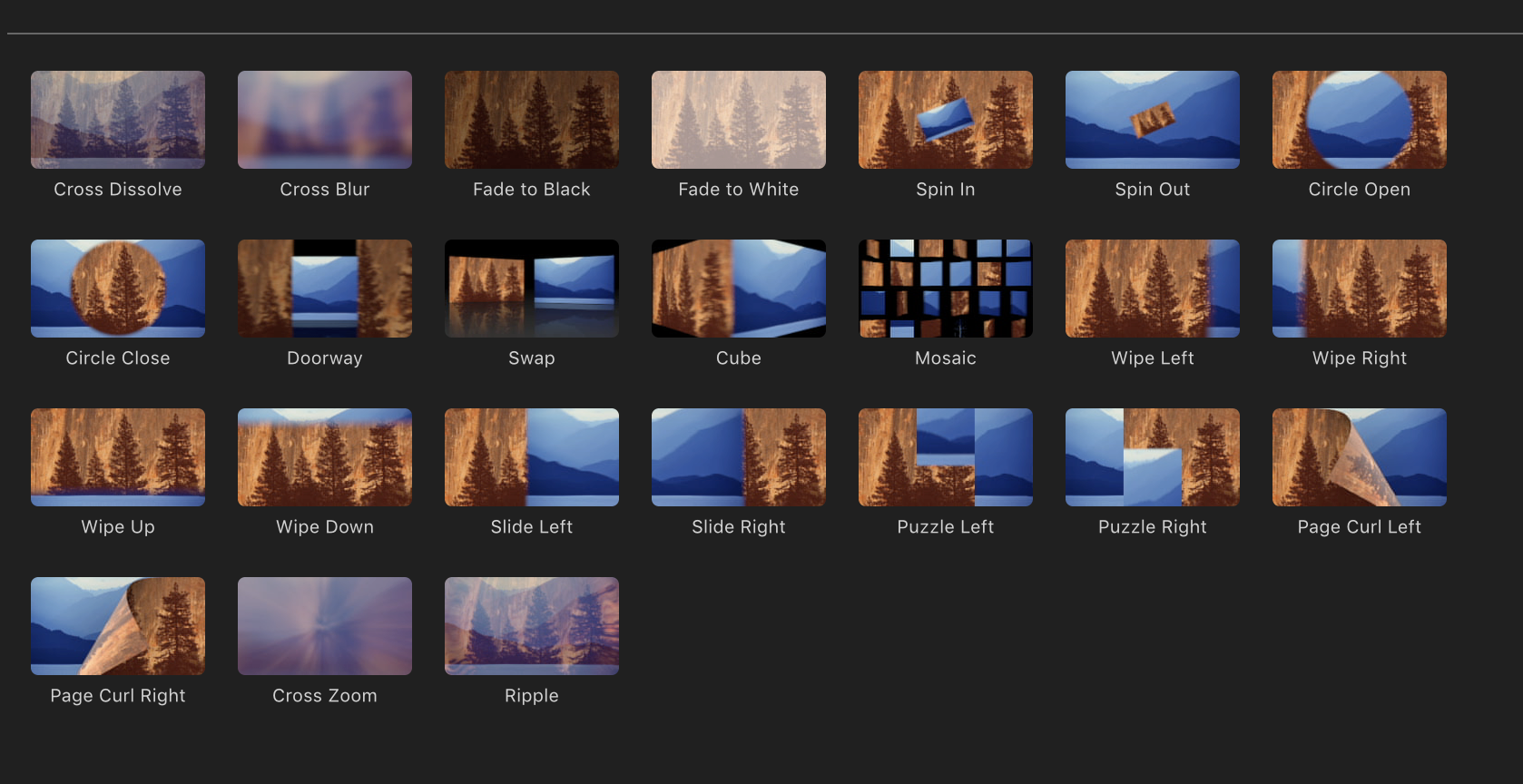Pick the Circle Close transition thumbnail
Image resolution: width=1523 pixels, height=784 pixels.
click(118, 289)
